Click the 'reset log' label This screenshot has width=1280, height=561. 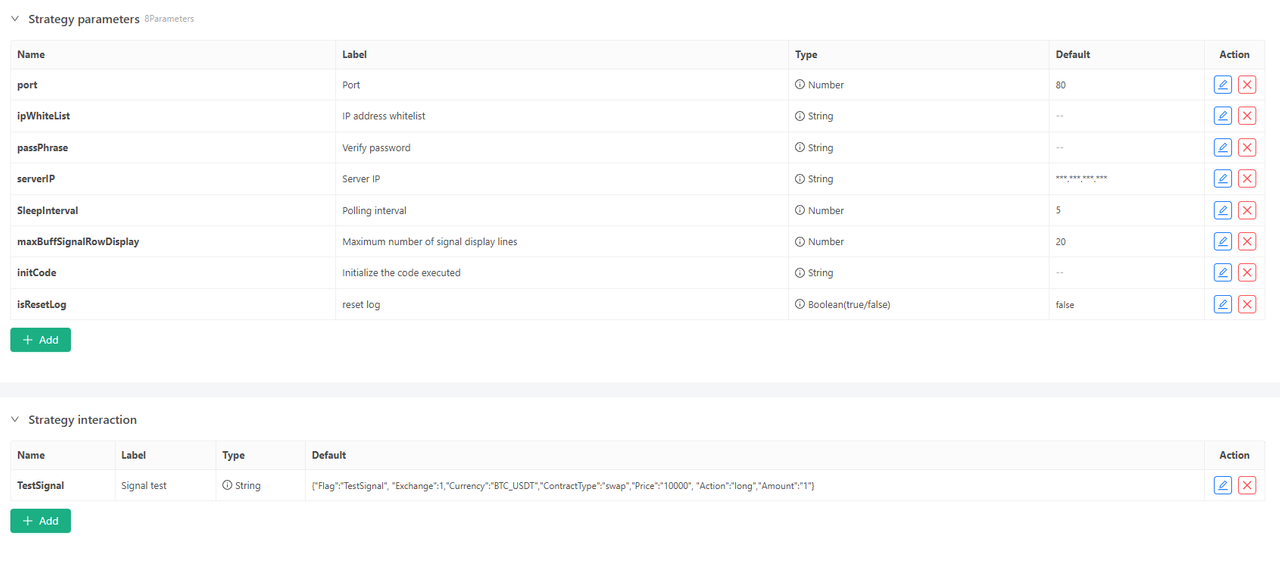(x=361, y=304)
